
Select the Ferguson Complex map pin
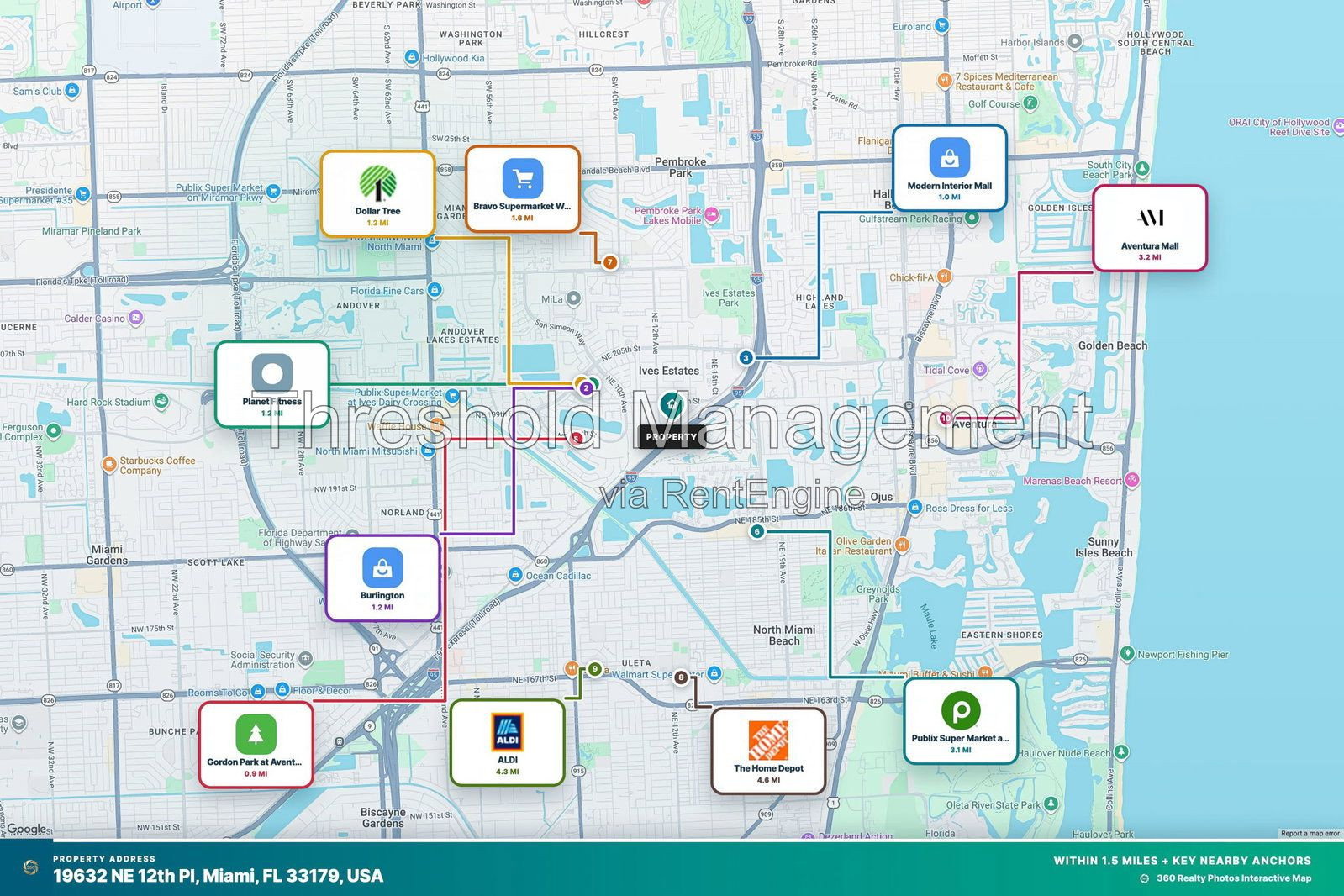[x=54, y=431]
